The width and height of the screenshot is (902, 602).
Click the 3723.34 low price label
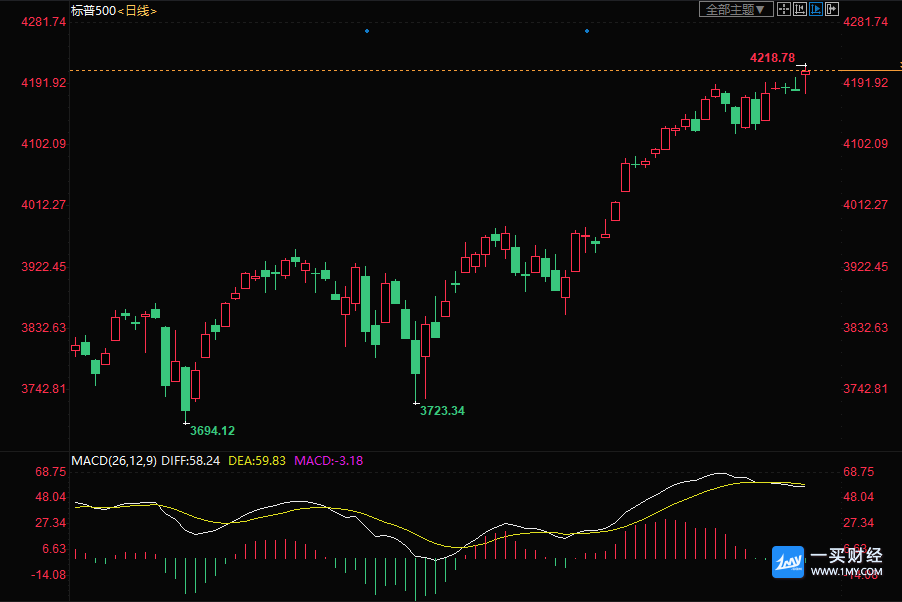(x=442, y=410)
